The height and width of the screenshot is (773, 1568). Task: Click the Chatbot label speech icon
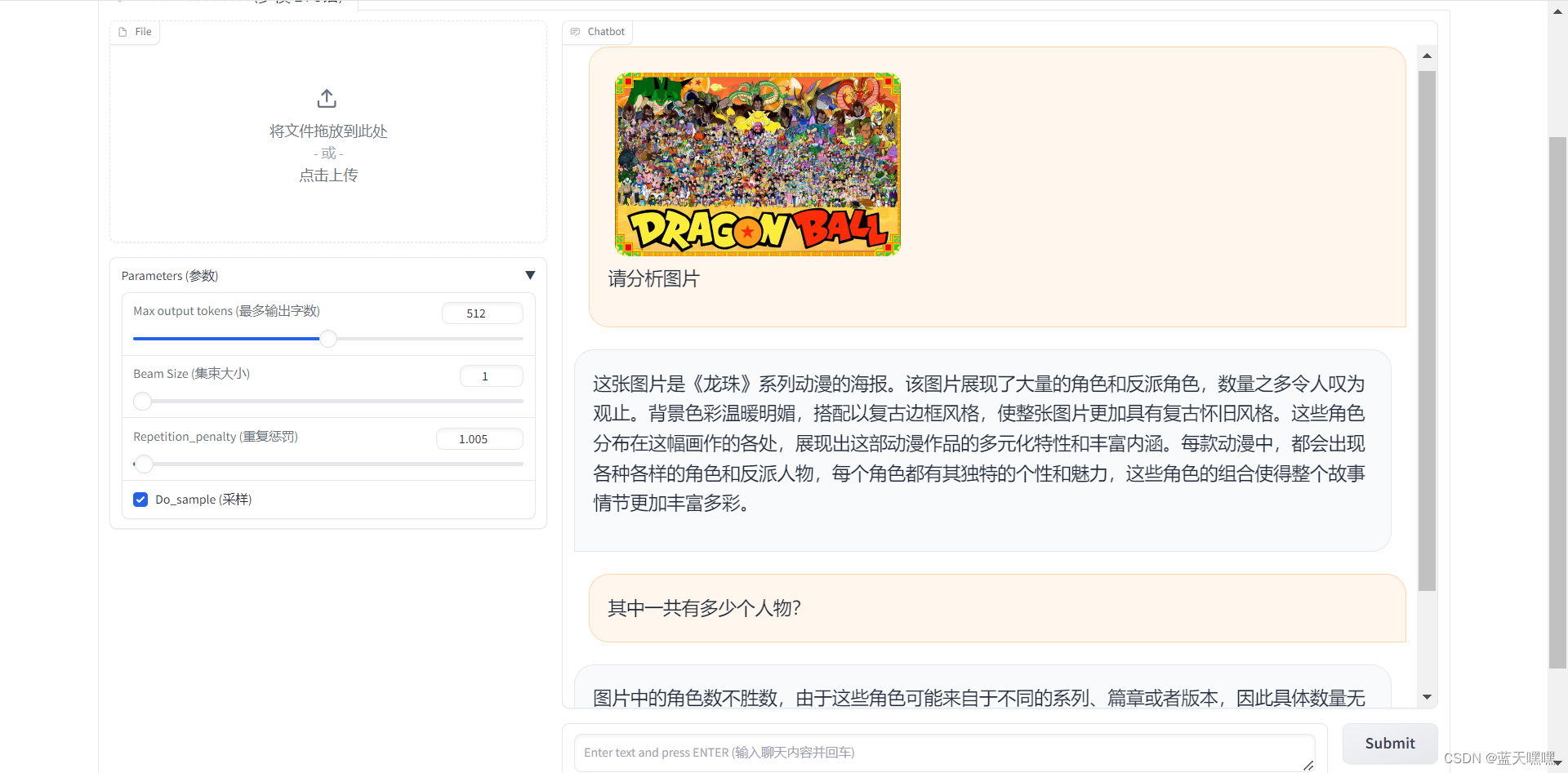pos(575,32)
